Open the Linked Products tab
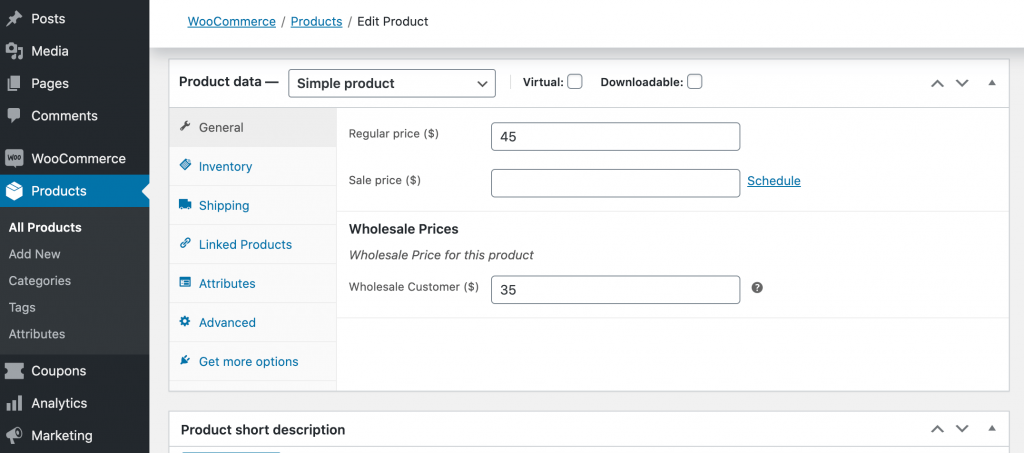1024x453 pixels. click(x=253, y=244)
